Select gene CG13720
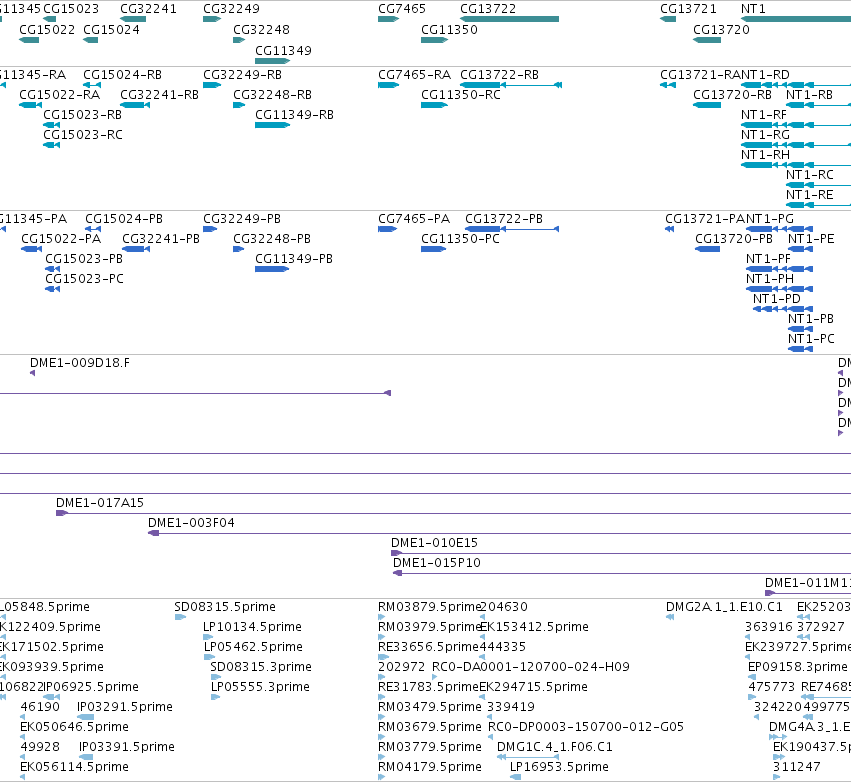The image size is (851, 782). pos(721,29)
